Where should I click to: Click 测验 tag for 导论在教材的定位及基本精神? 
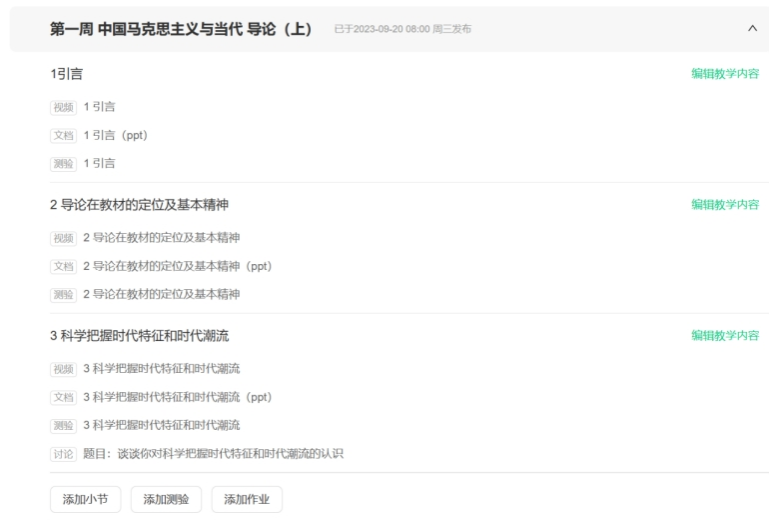pos(63,294)
